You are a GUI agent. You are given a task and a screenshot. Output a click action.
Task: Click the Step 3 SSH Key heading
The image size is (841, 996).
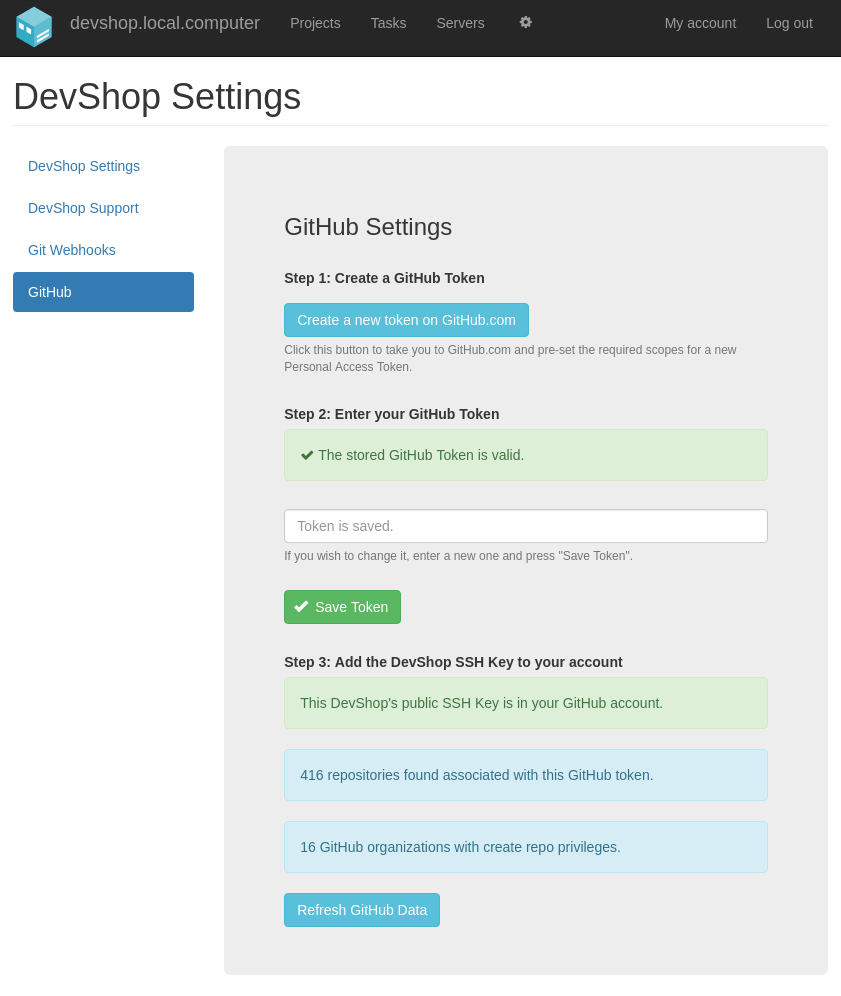pyautogui.click(x=454, y=662)
